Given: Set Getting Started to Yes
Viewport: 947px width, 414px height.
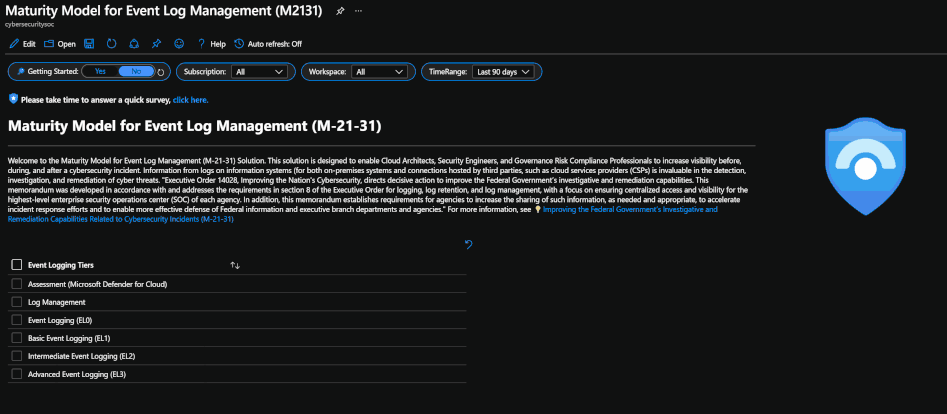Looking at the screenshot, I should (x=100, y=71).
